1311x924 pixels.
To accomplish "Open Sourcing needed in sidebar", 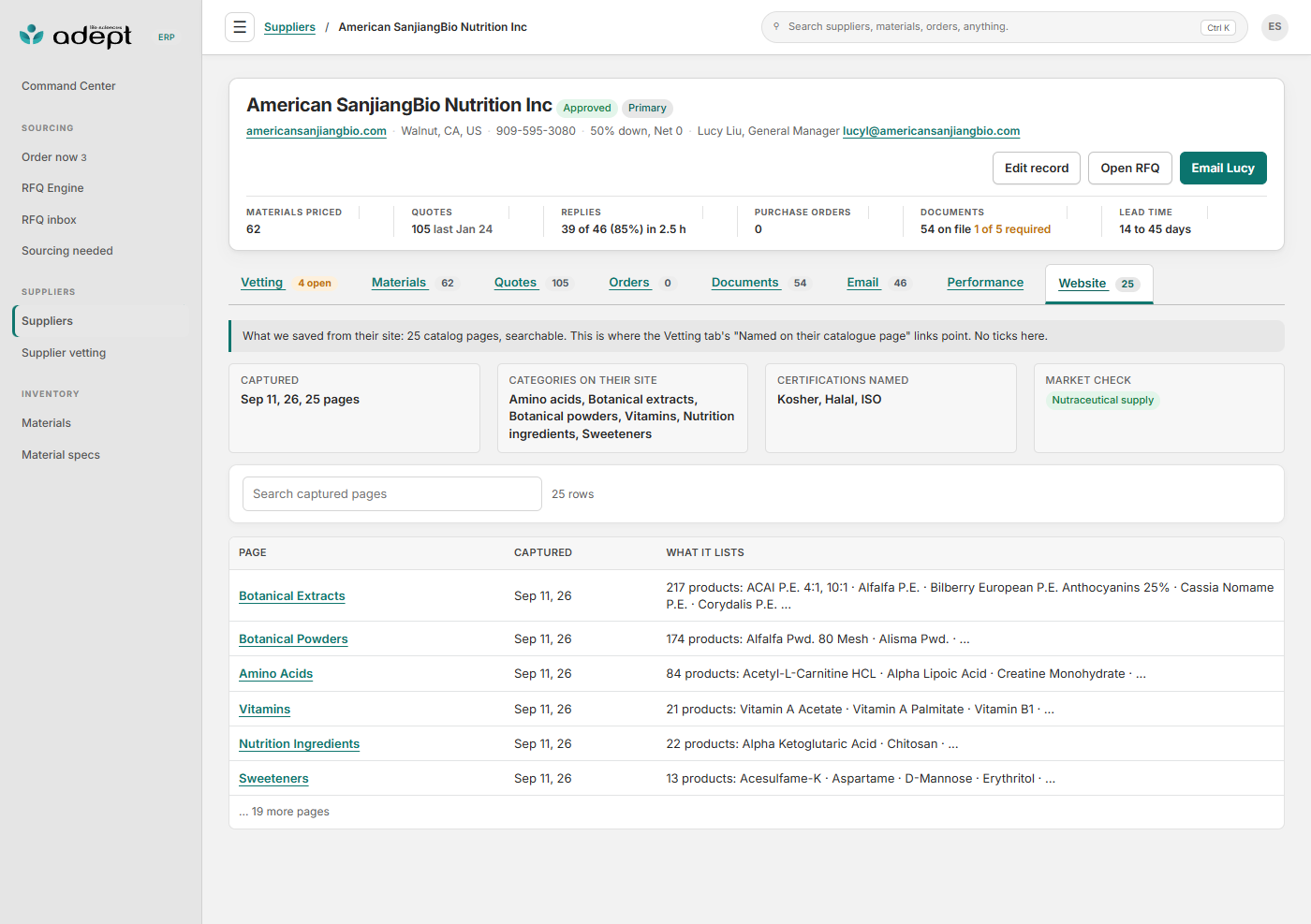I will [67, 251].
